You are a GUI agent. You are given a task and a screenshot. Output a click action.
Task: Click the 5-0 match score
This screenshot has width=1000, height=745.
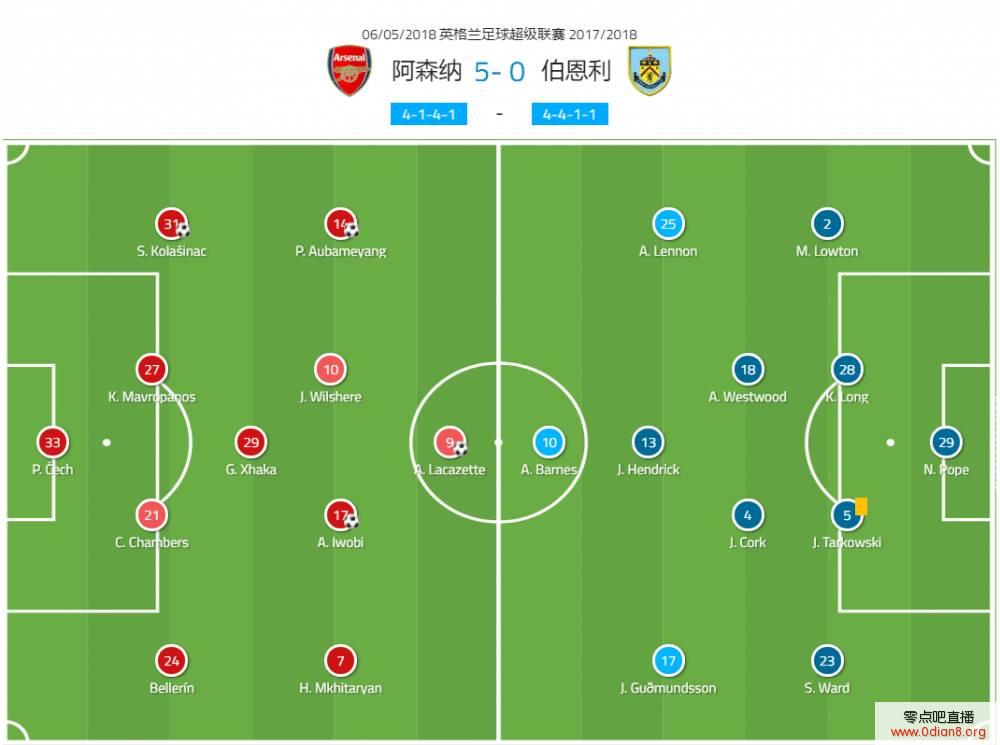point(499,71)
